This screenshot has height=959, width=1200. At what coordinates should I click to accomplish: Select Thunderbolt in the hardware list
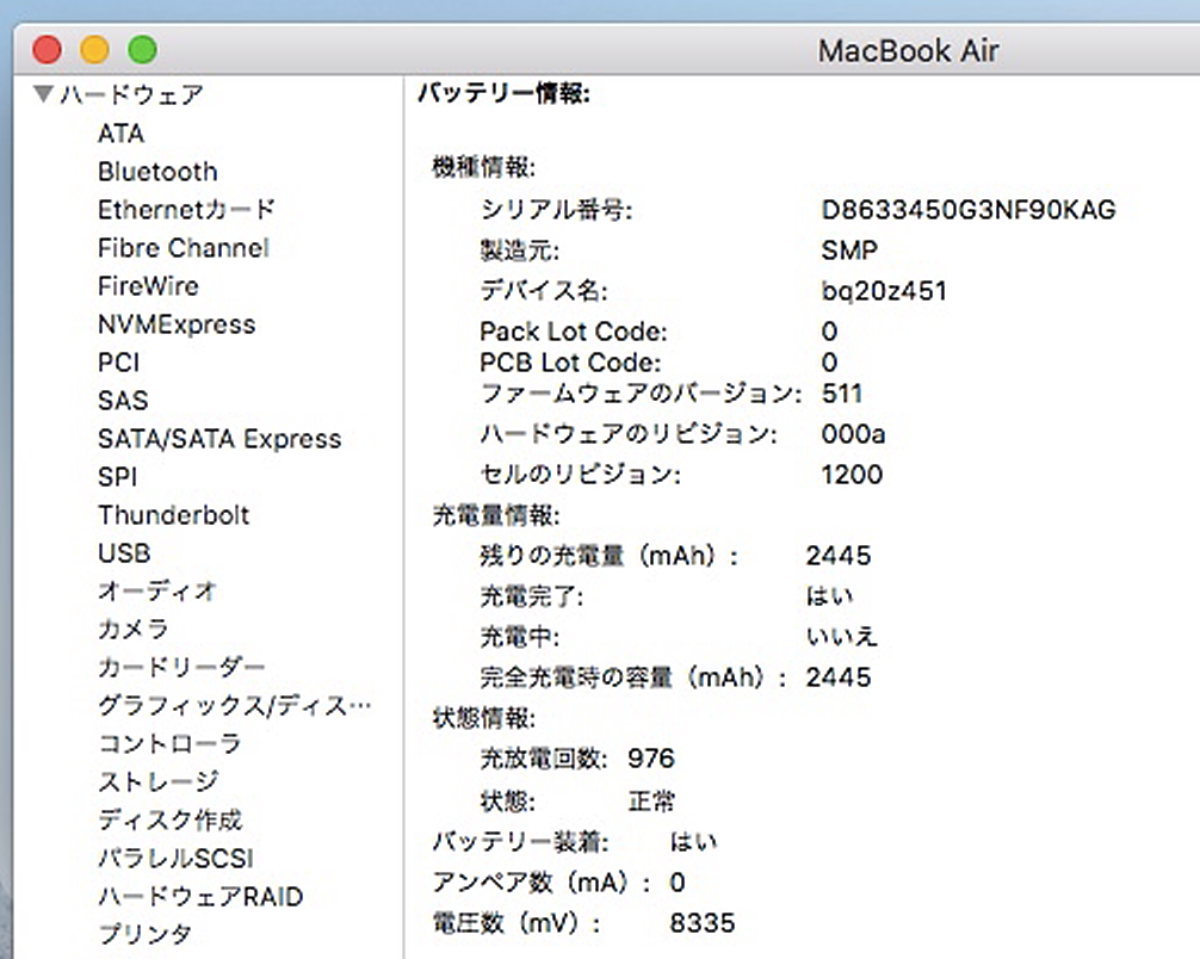[x=174, y=515]
